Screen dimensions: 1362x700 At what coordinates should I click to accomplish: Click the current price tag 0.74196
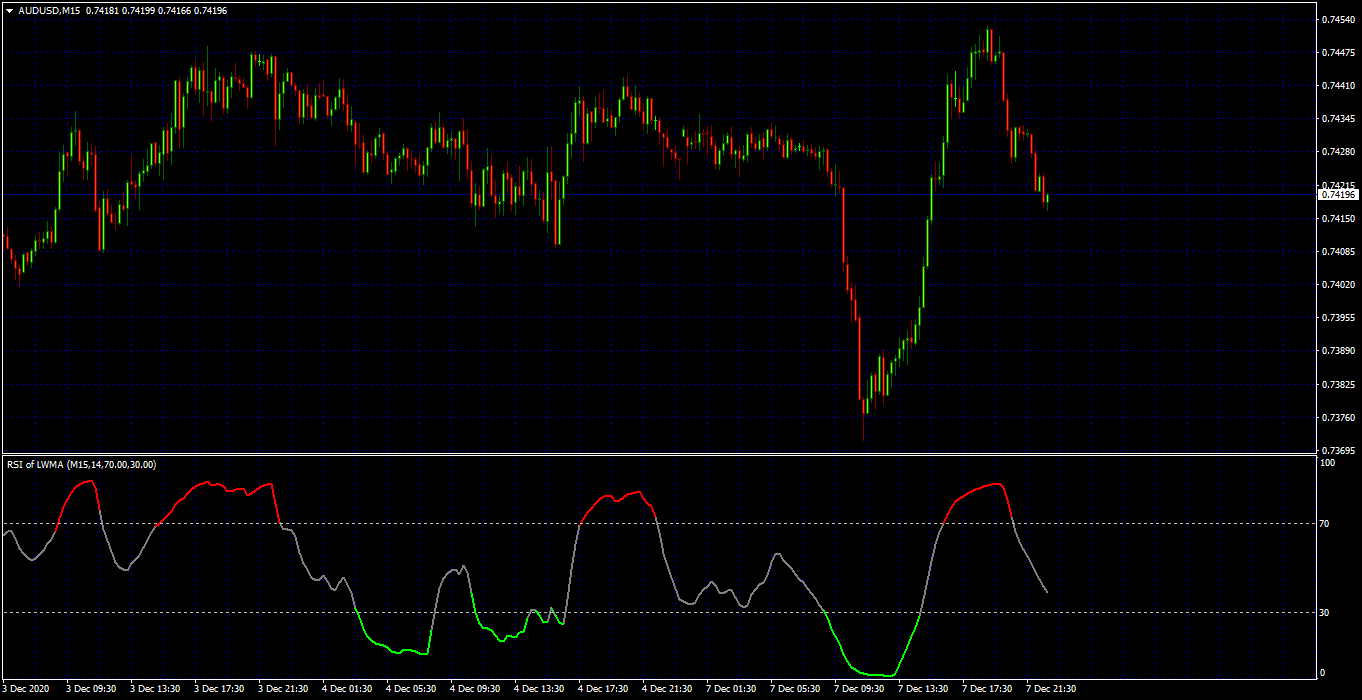pyautogui.click(x=1338, y=195)
